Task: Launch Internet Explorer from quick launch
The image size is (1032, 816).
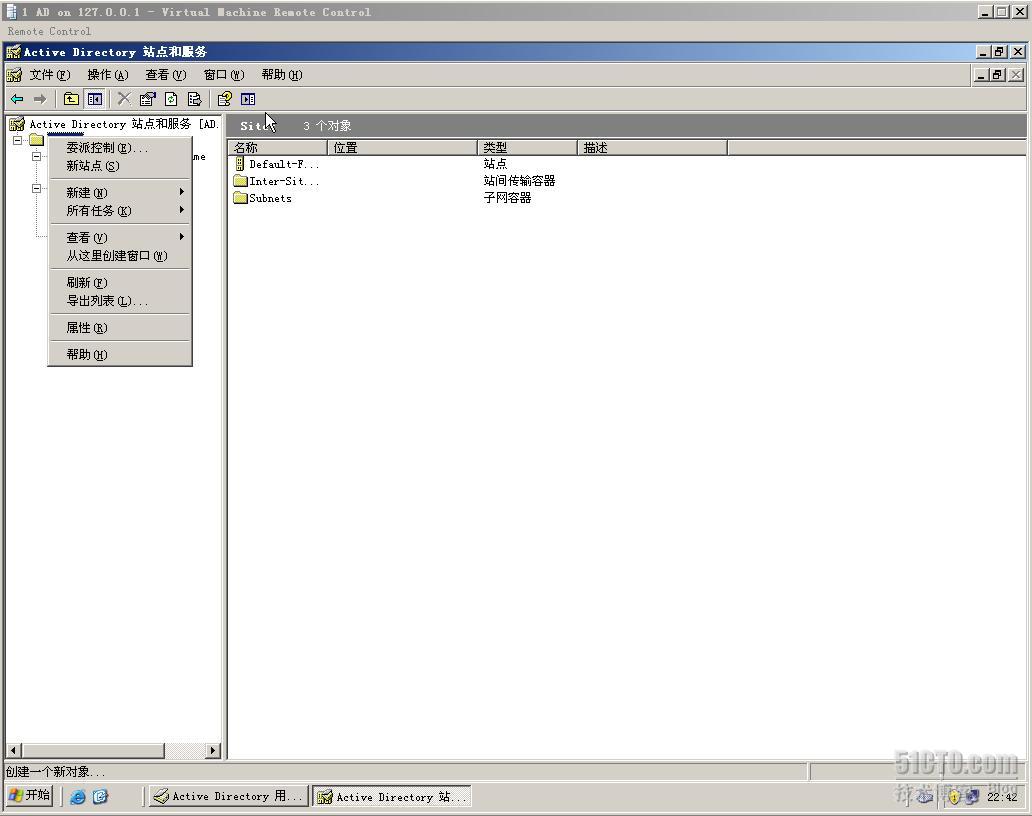Action: pos(78,797)
